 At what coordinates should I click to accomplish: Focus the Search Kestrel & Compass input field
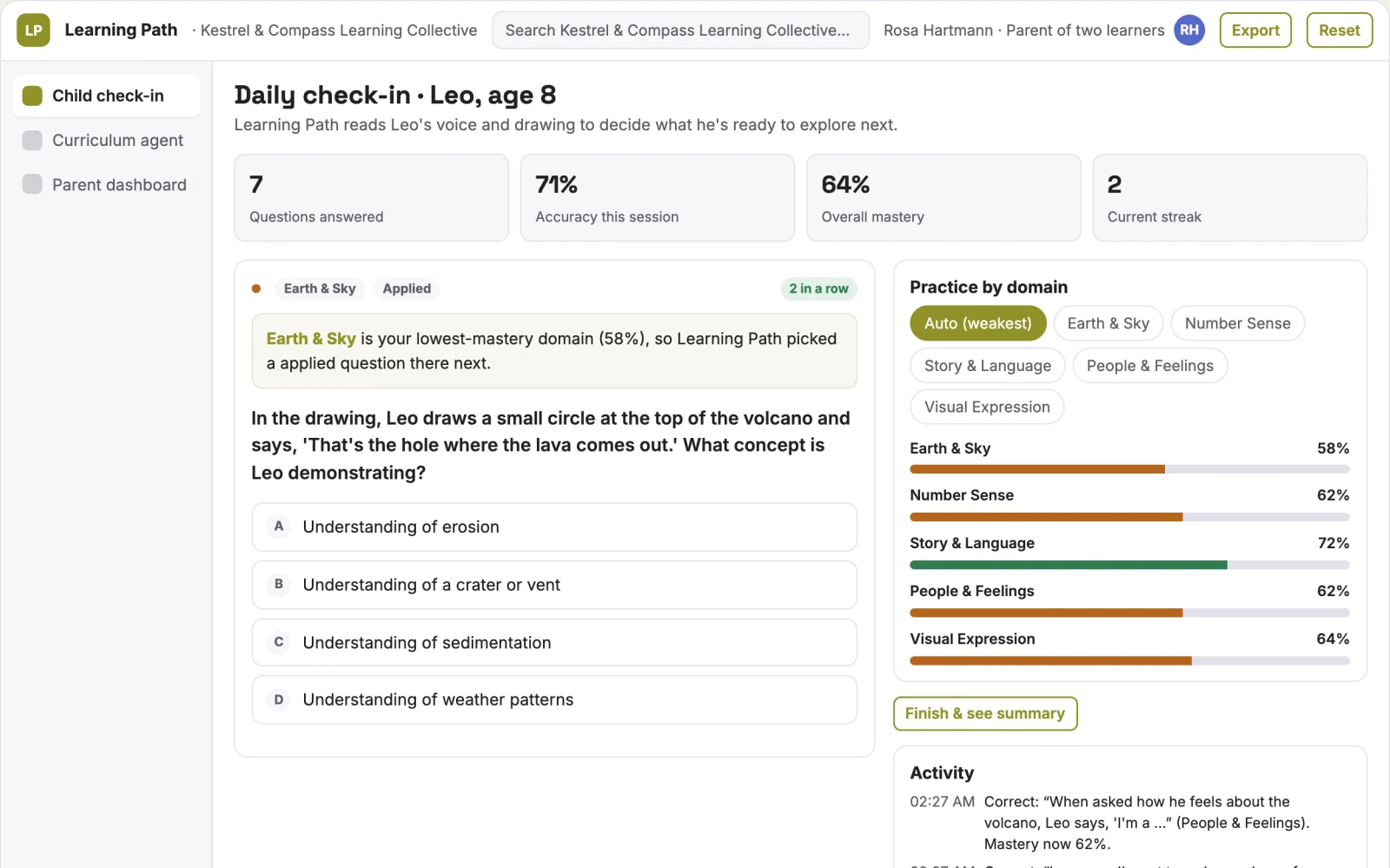pos(680,30)
